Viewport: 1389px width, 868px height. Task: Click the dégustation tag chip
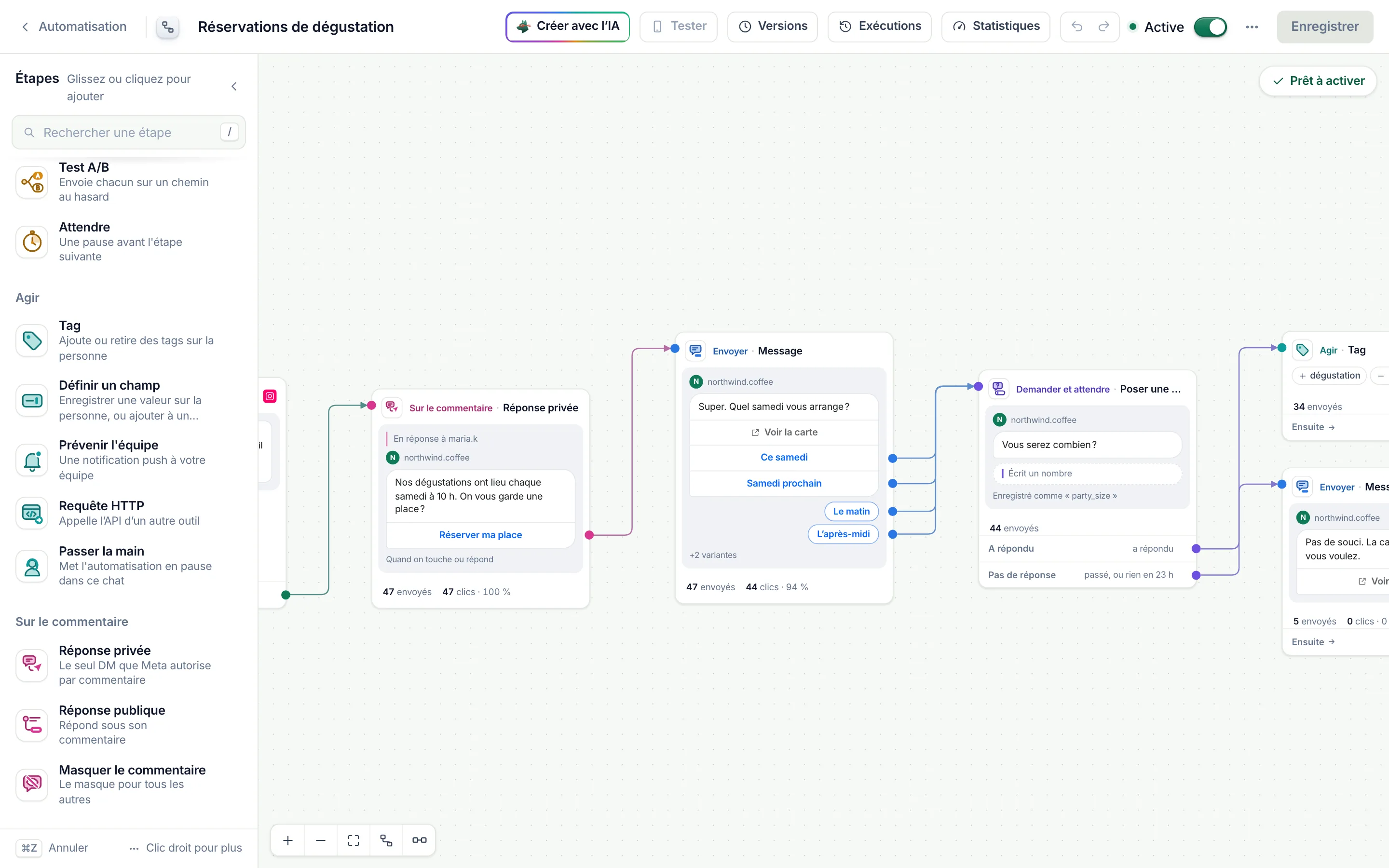(1329, 376)
